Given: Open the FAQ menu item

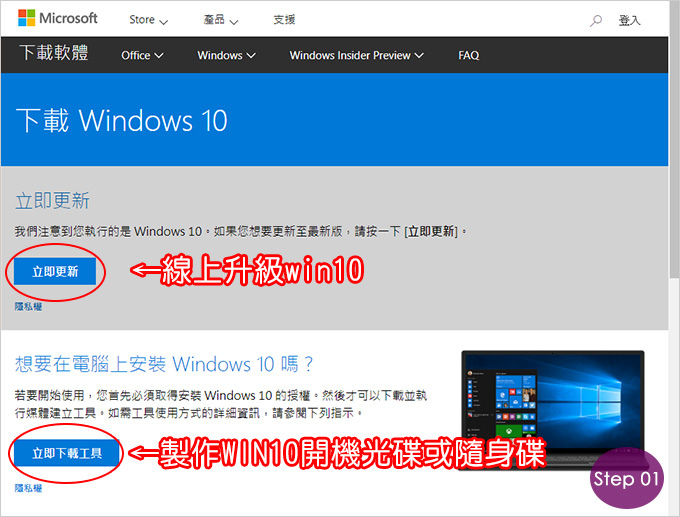Looking at the screenshot, I should [469, 56].
